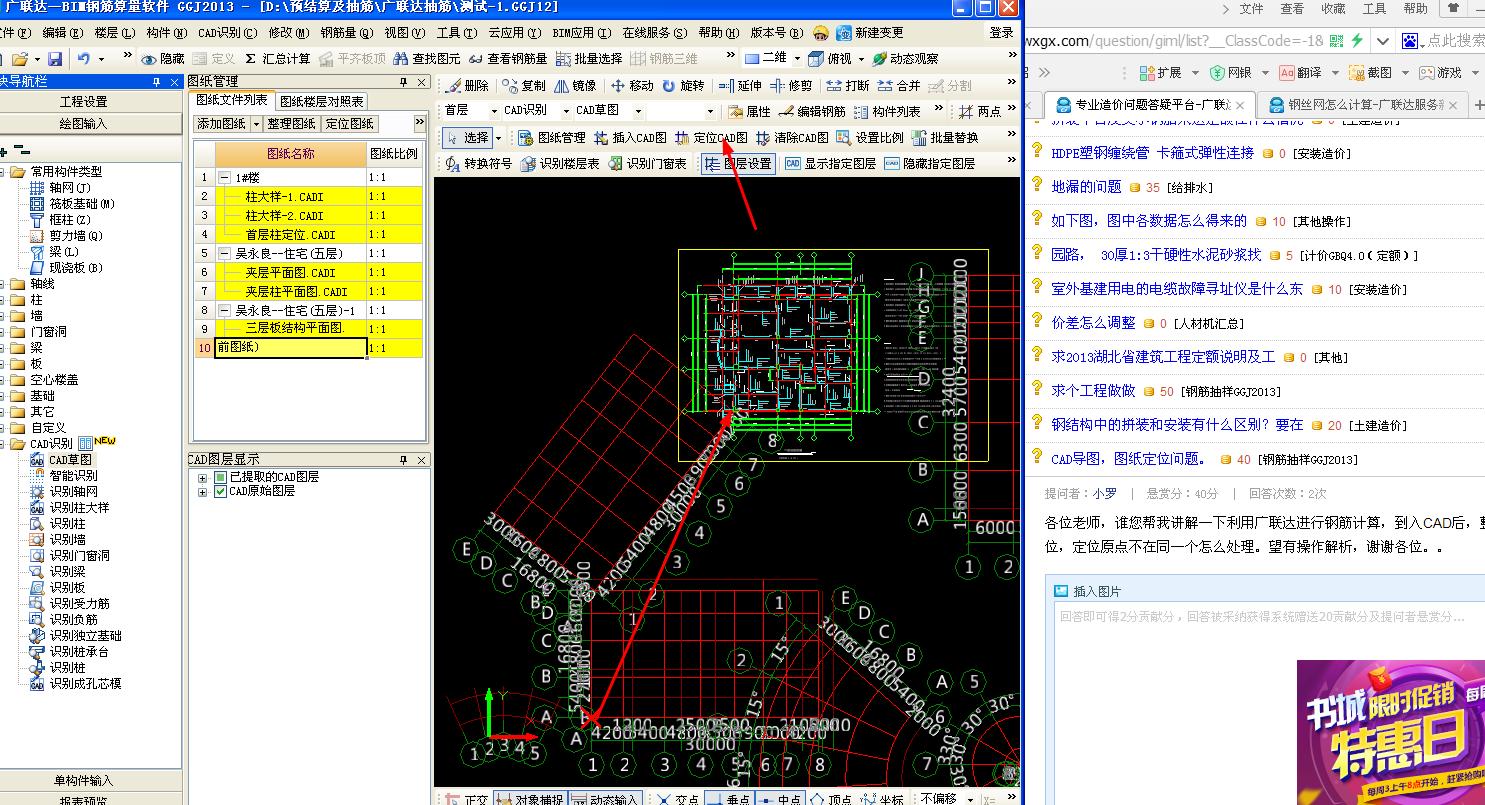Click the 批量选择 batch select tool
Screen dimensions: 1485x805
590,60
